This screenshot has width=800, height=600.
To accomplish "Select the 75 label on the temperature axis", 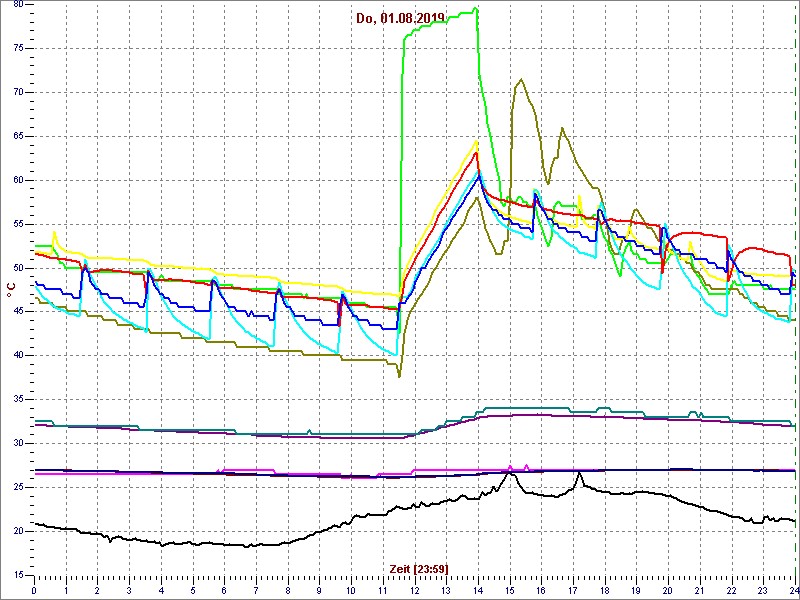I will 16,48.
